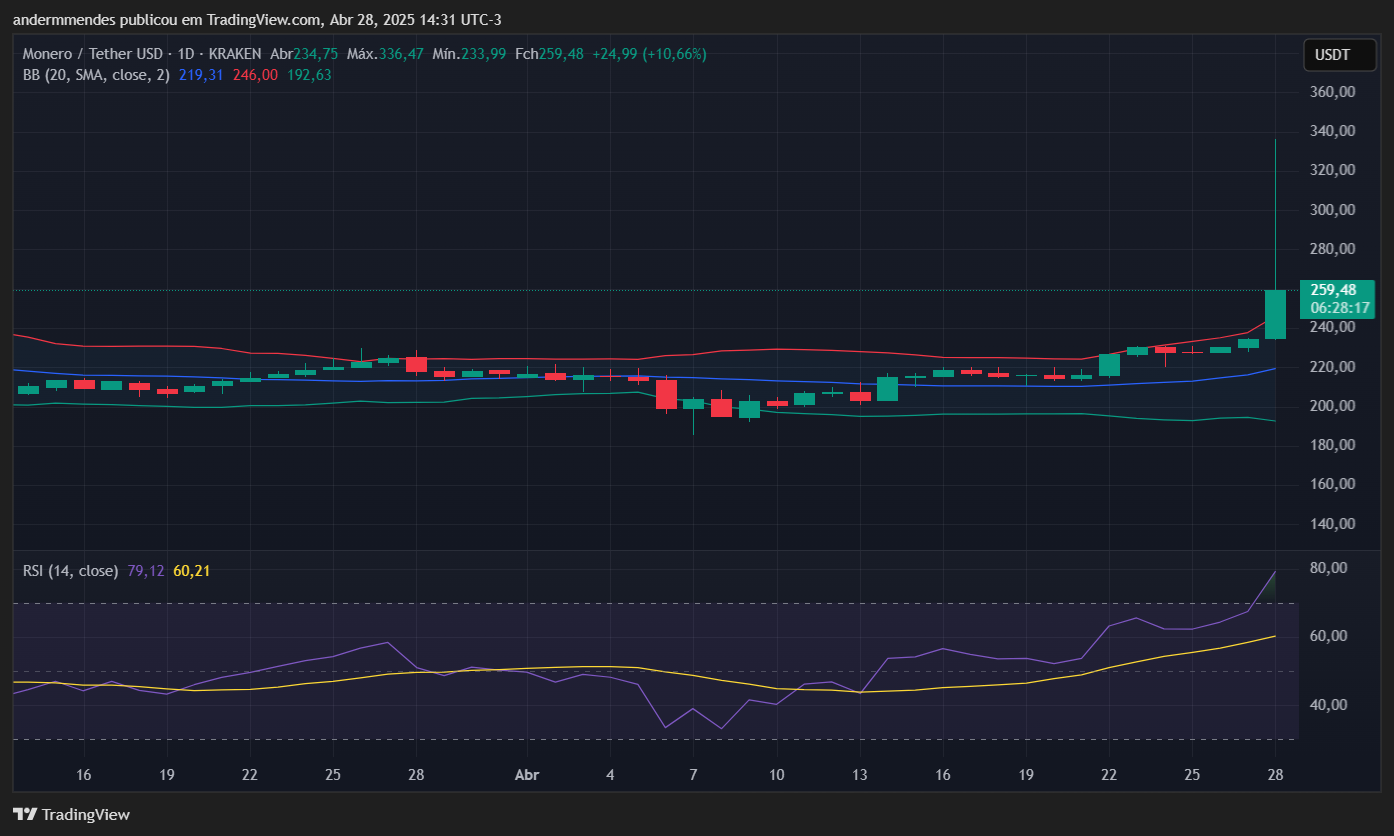Click the current price label 259,48

1335,289
